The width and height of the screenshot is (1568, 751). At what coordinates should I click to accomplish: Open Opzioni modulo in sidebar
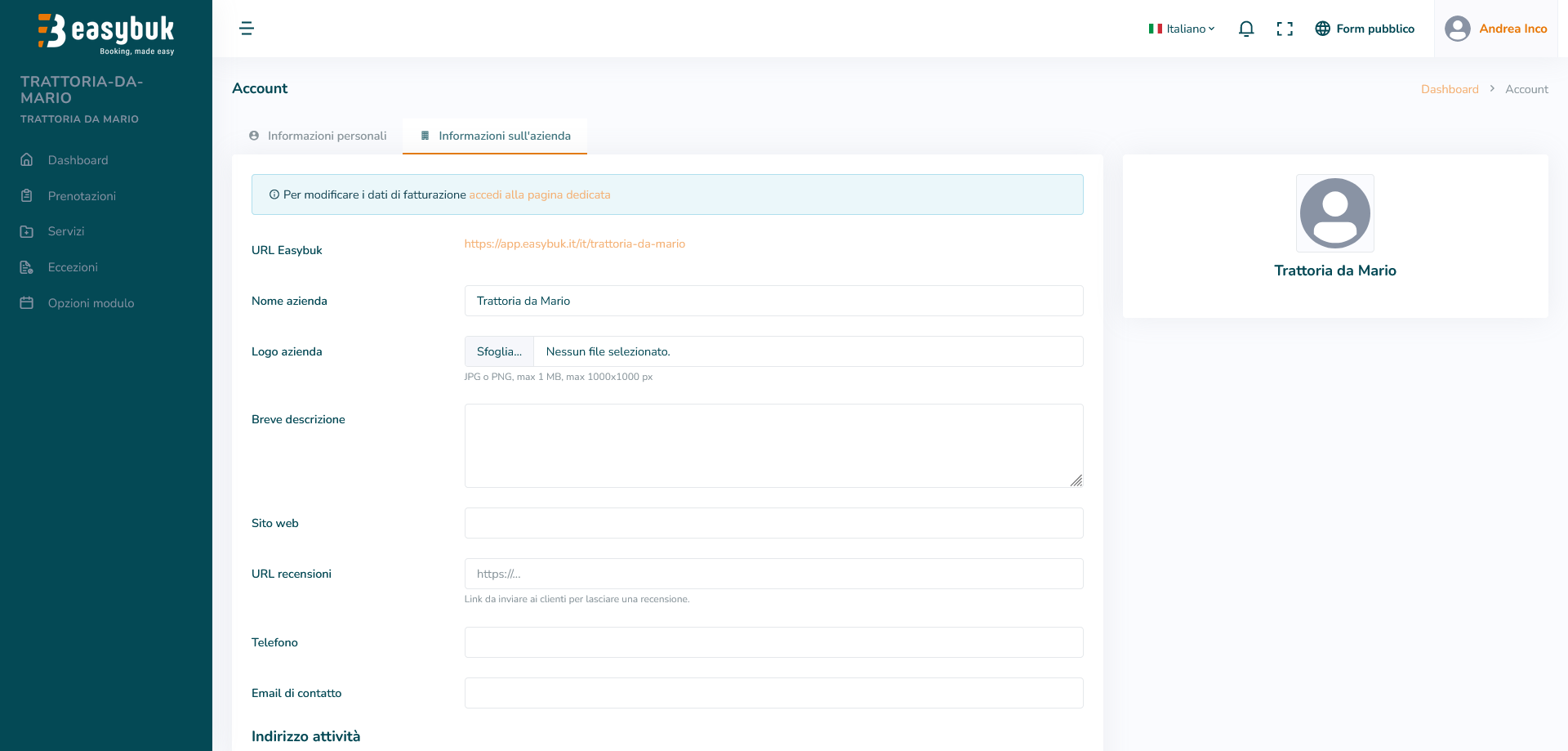point(91,303)
